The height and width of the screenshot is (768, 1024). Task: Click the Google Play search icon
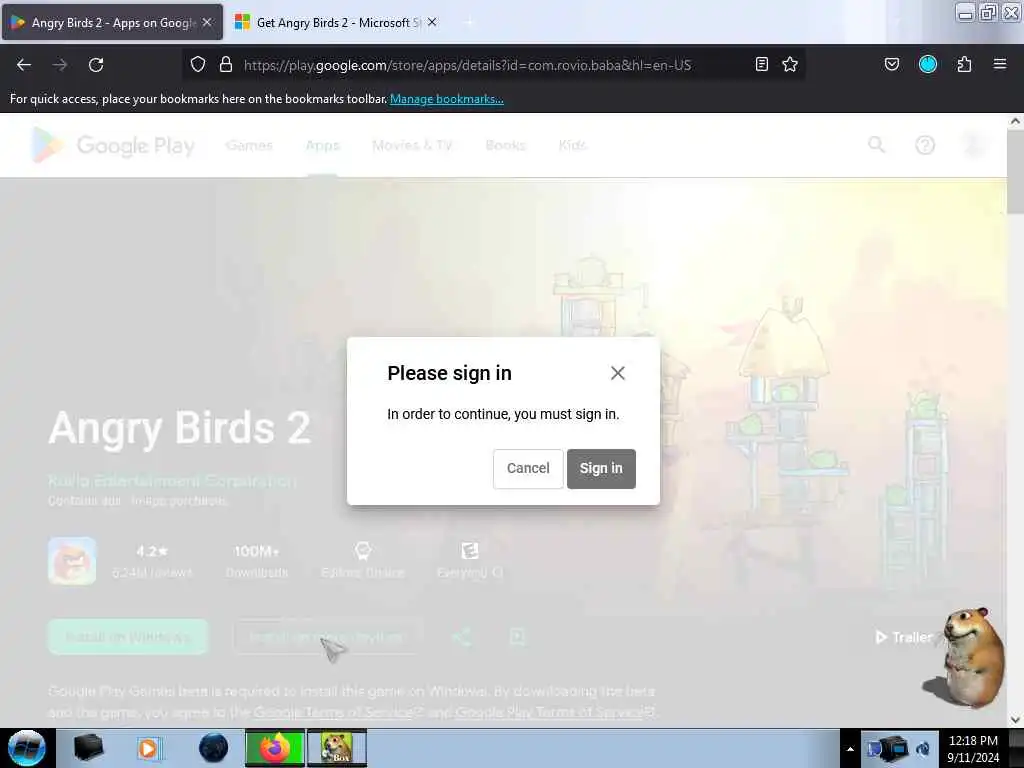tap(876, 144)
